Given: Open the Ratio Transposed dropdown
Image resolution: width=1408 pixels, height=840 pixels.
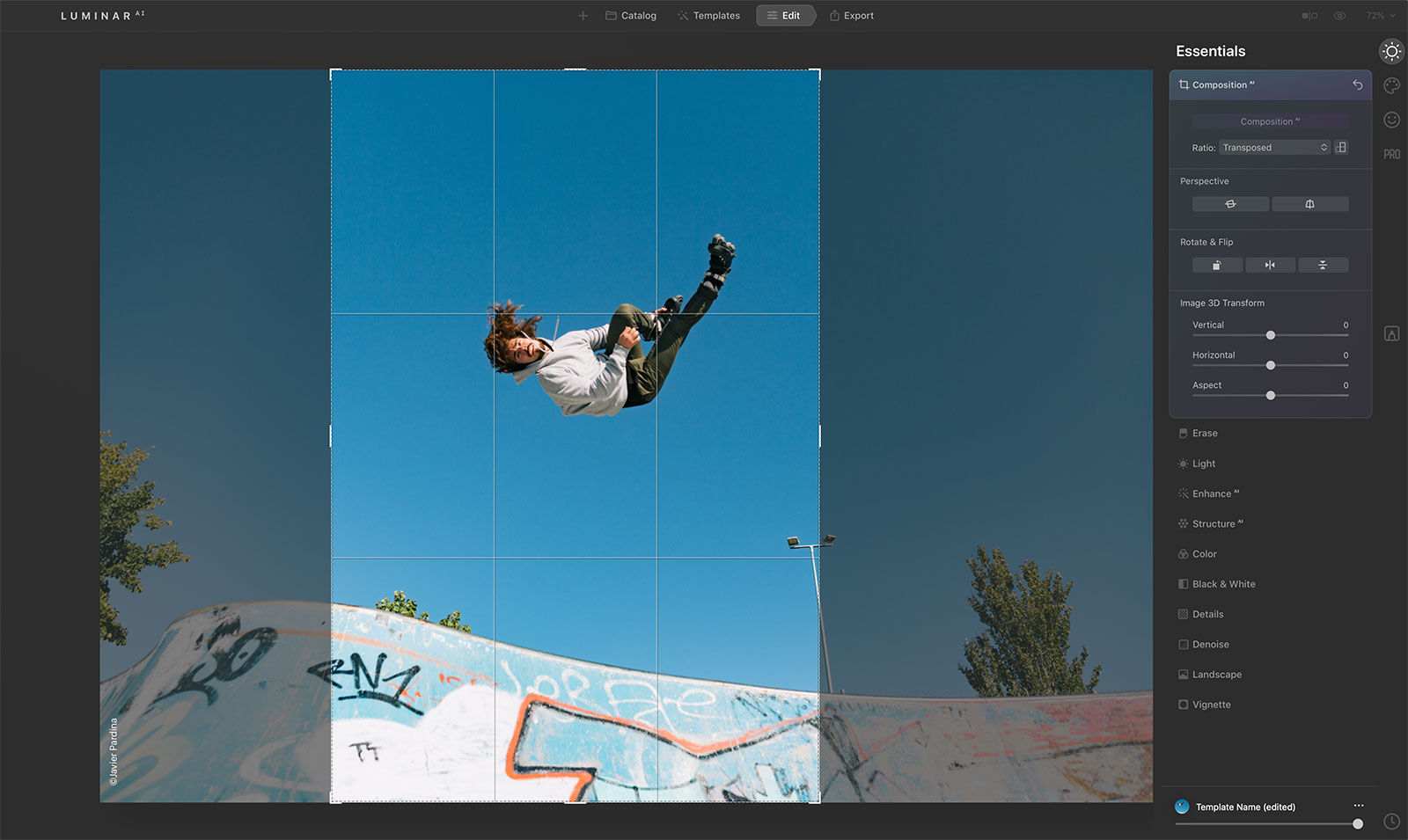Looking at the screenshot, I should [x=1273, y=148].
